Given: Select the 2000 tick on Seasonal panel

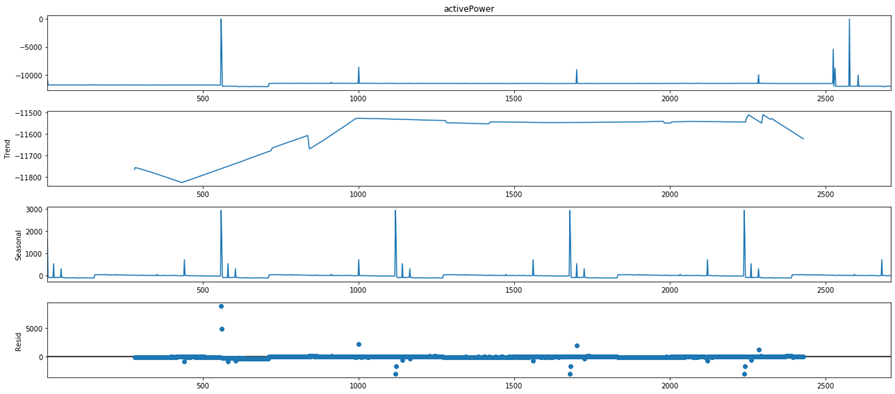Looking at the screenshot, I should tap(34, 231).
